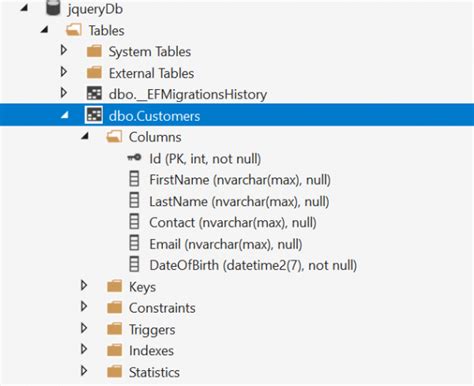Click the primary key icon beside Id
The height and width of the screenshot is (386, 474).
(x=134, y=158)
